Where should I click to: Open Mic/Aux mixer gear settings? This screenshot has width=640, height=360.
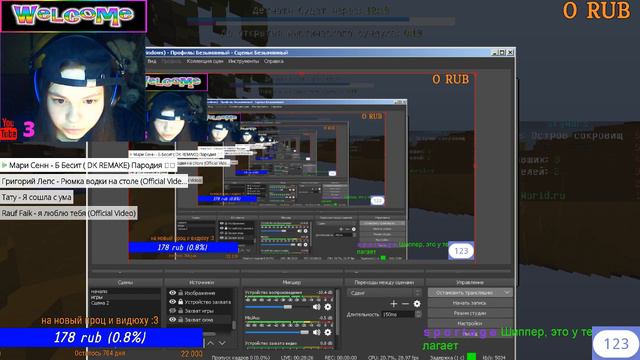pyautogui.click(x=327, y=332)
